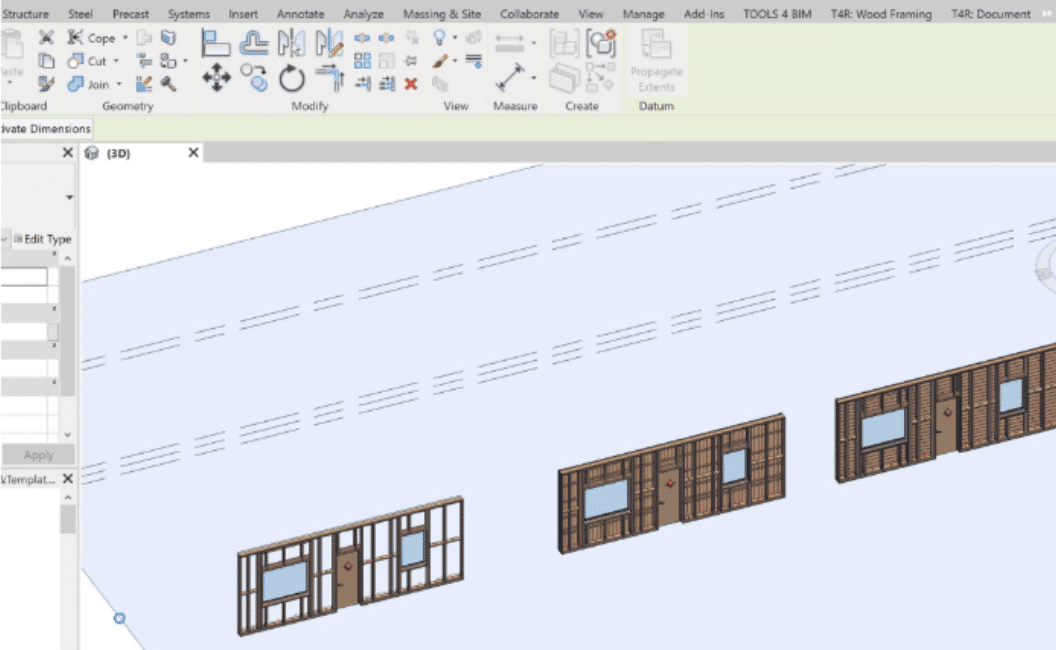
Task: Click the Trim/Extend Single Element tool
Action: pos(362,84)
